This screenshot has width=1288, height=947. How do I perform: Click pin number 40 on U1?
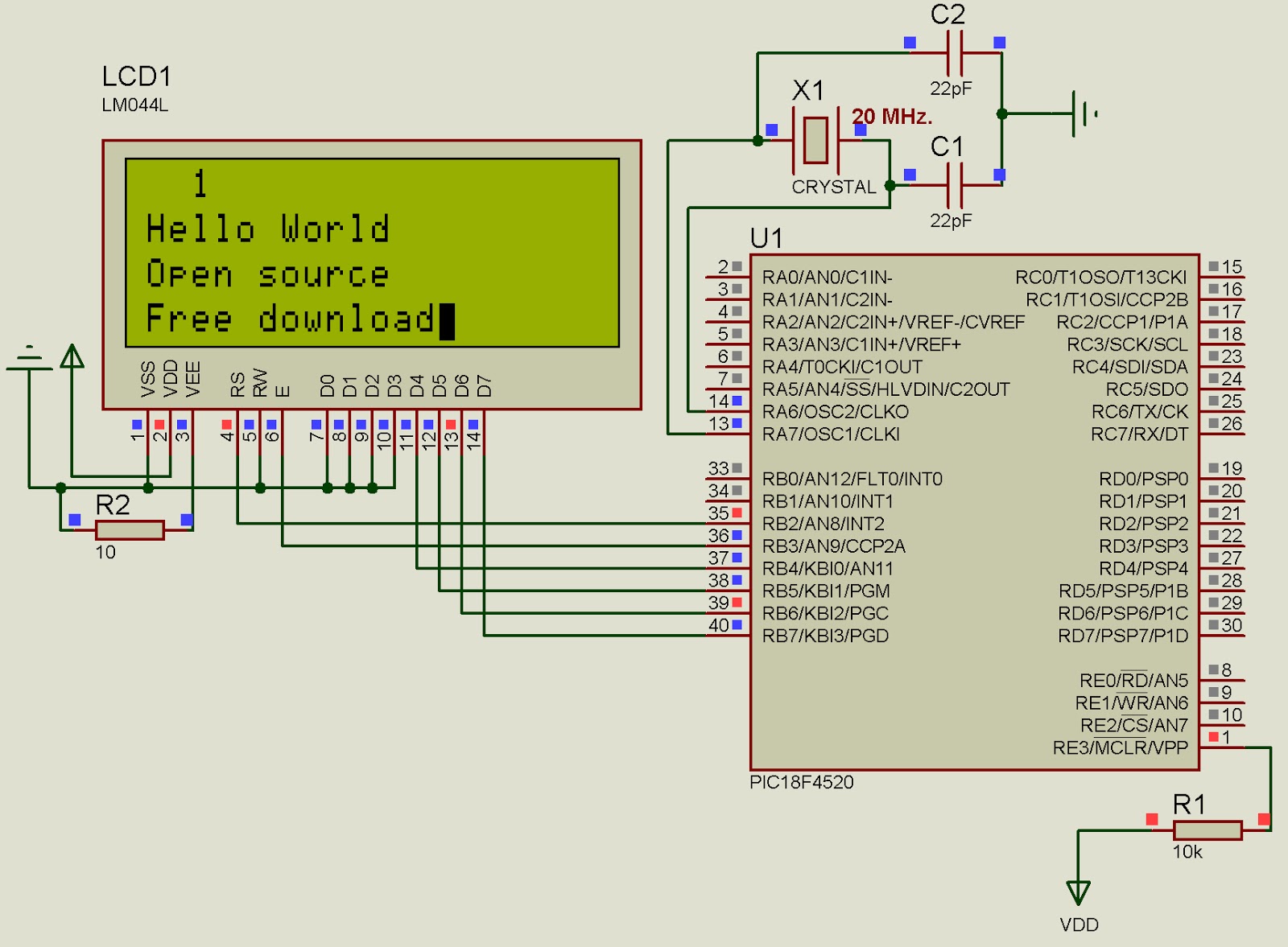(x=719, y=625)
